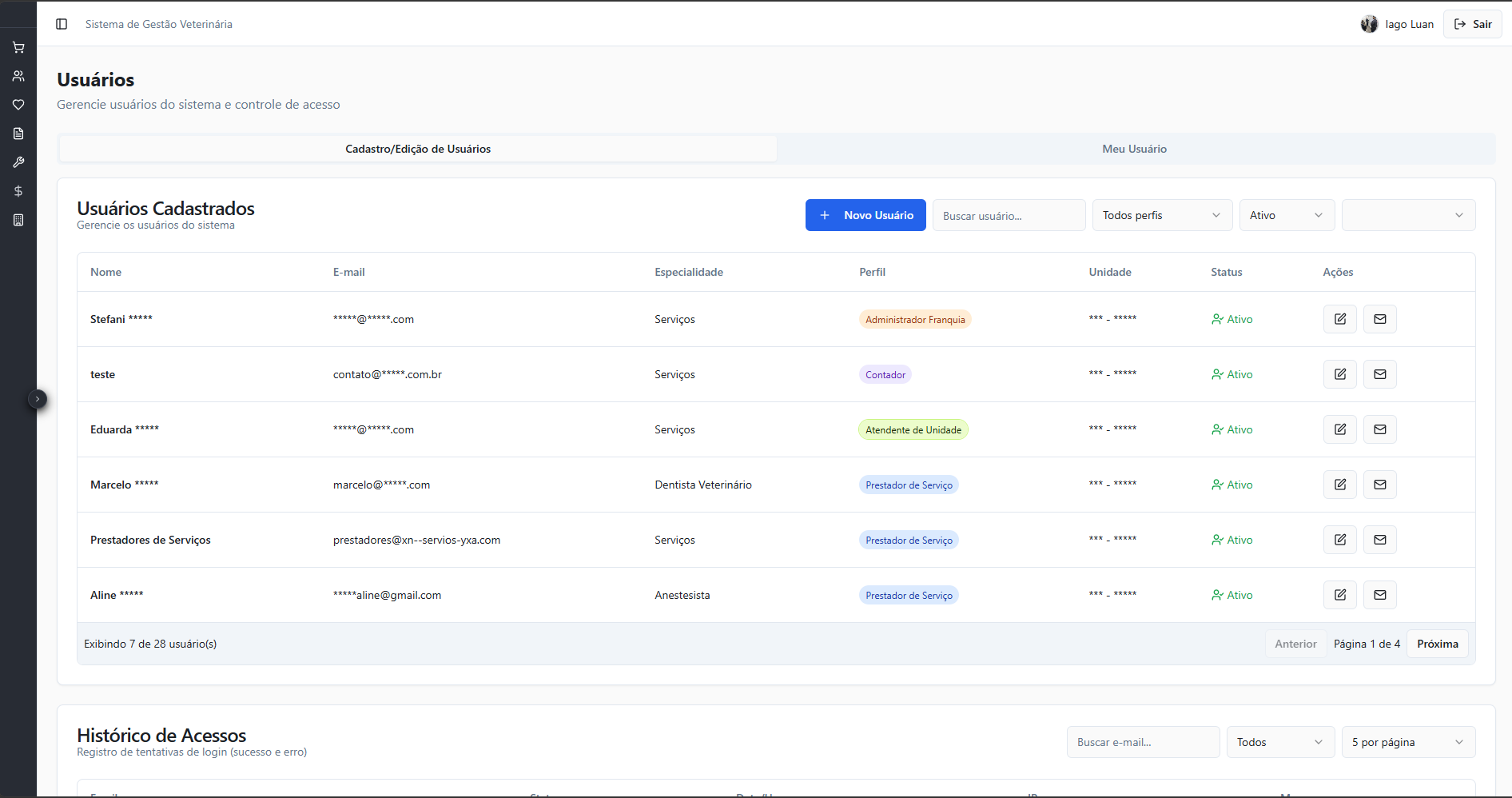Open the Todos dropdown in Histórico de Acessos
This screenshot has width=1512, height=798.
point(1281,742)
